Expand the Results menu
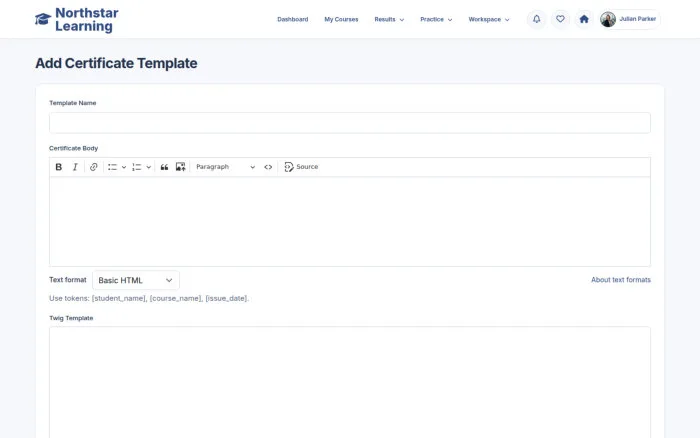700x438 pixels. [x=389, y=19]
